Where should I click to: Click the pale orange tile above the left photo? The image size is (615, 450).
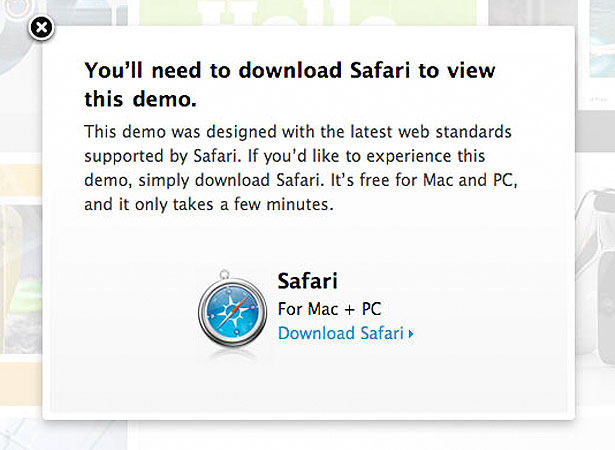tap(21, 180)
